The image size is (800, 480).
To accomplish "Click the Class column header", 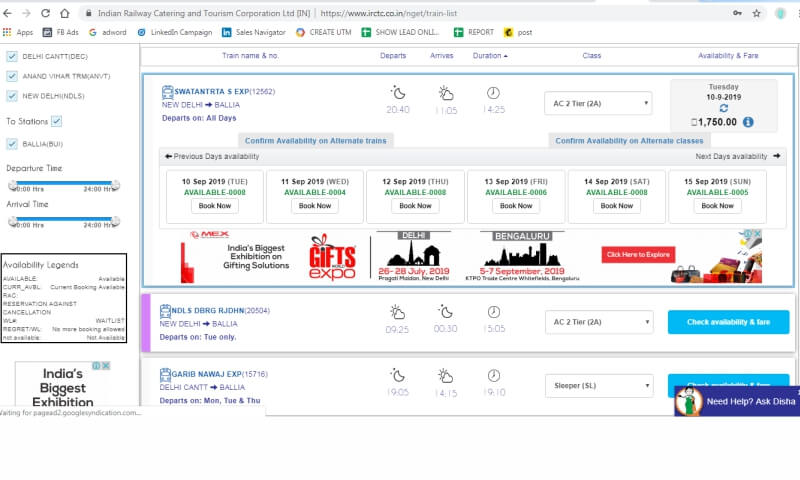I will (592, 56).
